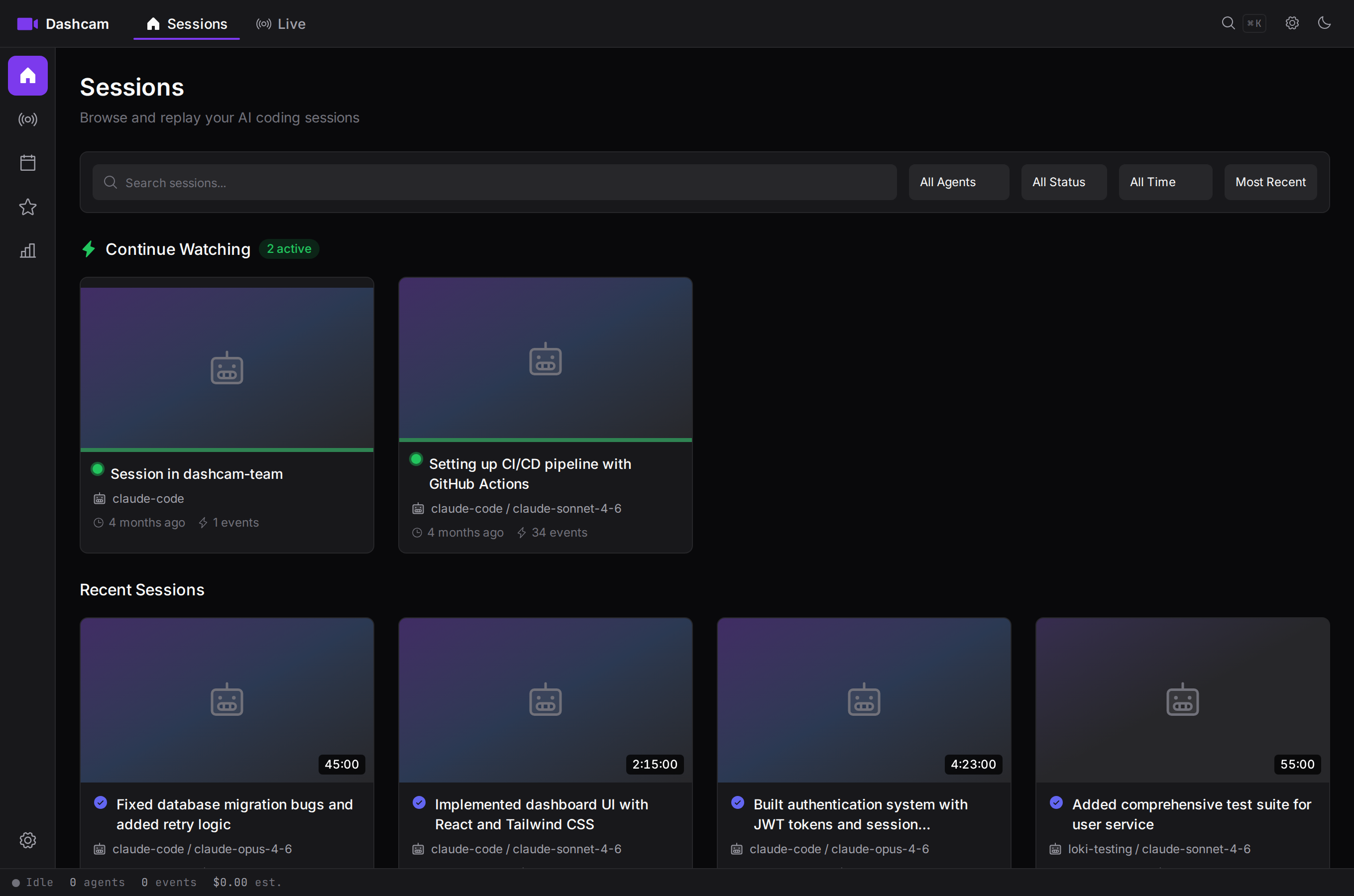The width and height of the screenshot is (1354, 896).
Task: Click the progress bar on the CI/CD pipeline card
Action: click(545, 440)
